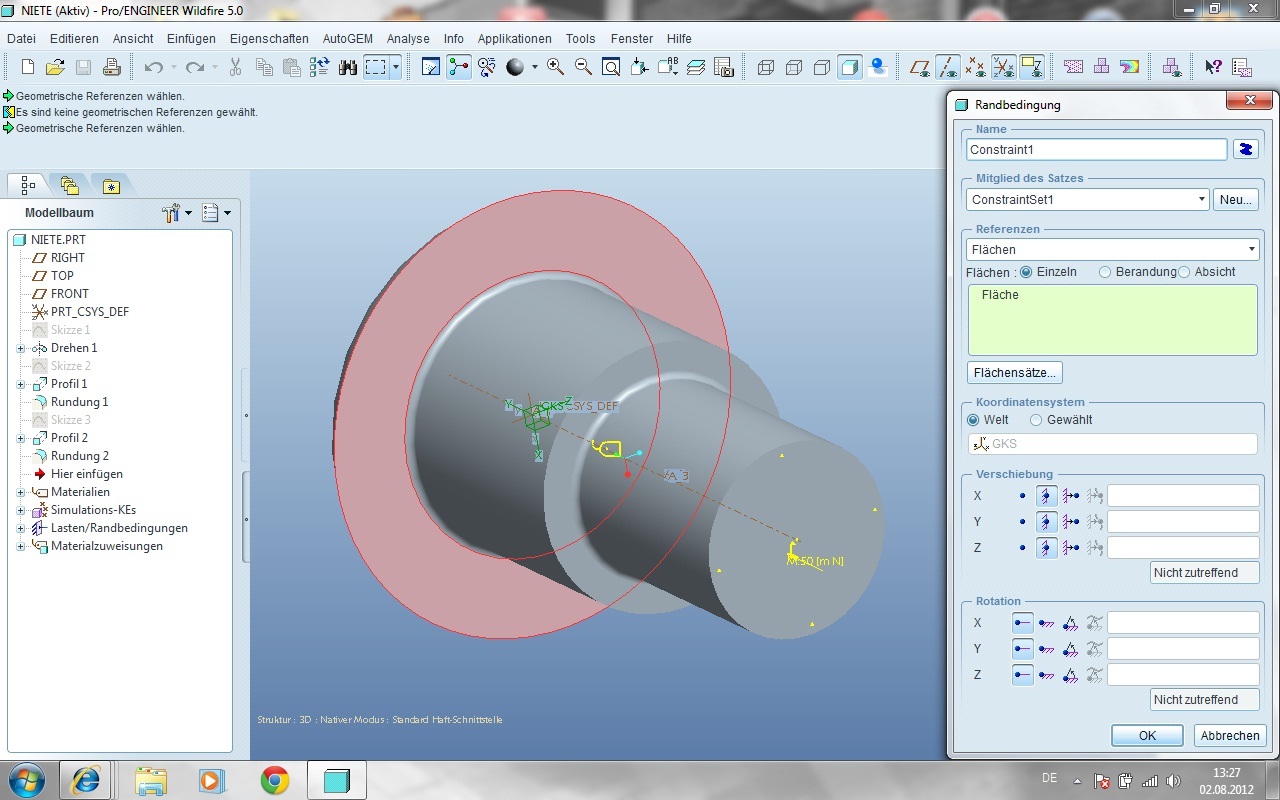Toggle coordinate systems display icon
1280x800 pixels.
[x=1004, y=67]
